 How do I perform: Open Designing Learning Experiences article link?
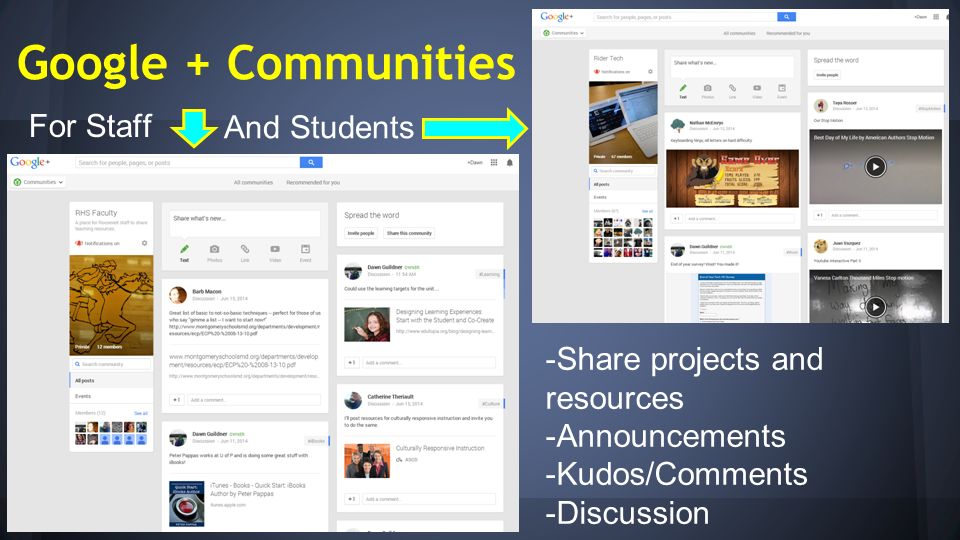click(444, 316)
